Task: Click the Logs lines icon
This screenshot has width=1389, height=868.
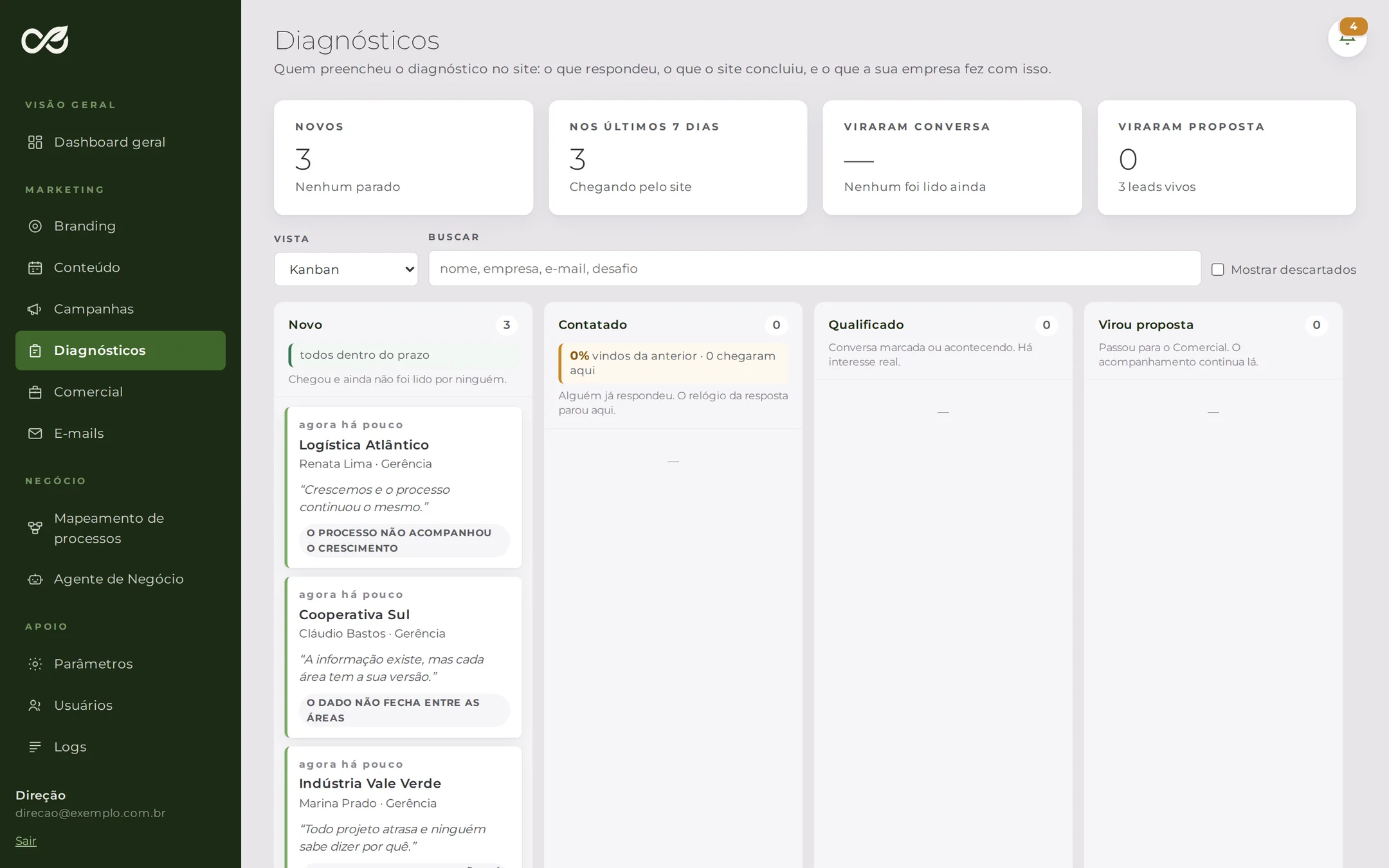Action: [35, 747]
